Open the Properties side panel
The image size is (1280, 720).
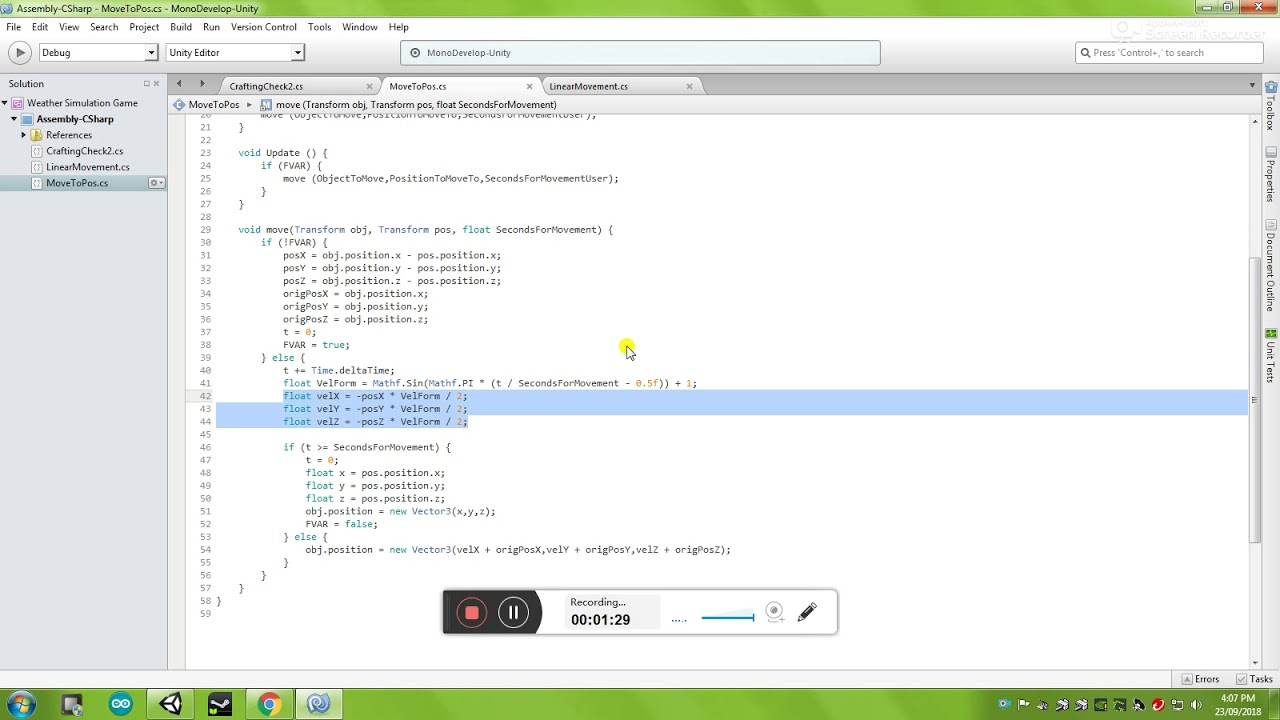[x=1271, y=175]
